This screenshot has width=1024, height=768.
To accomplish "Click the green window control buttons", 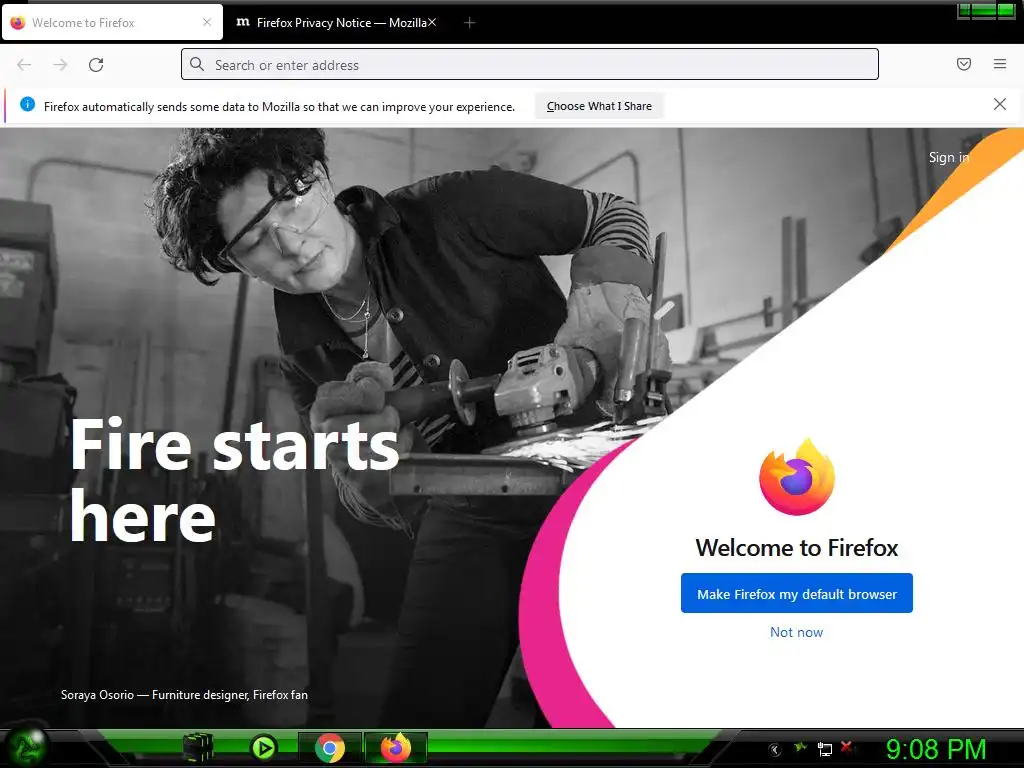I will pyautogui.click(x=986, y=11).
